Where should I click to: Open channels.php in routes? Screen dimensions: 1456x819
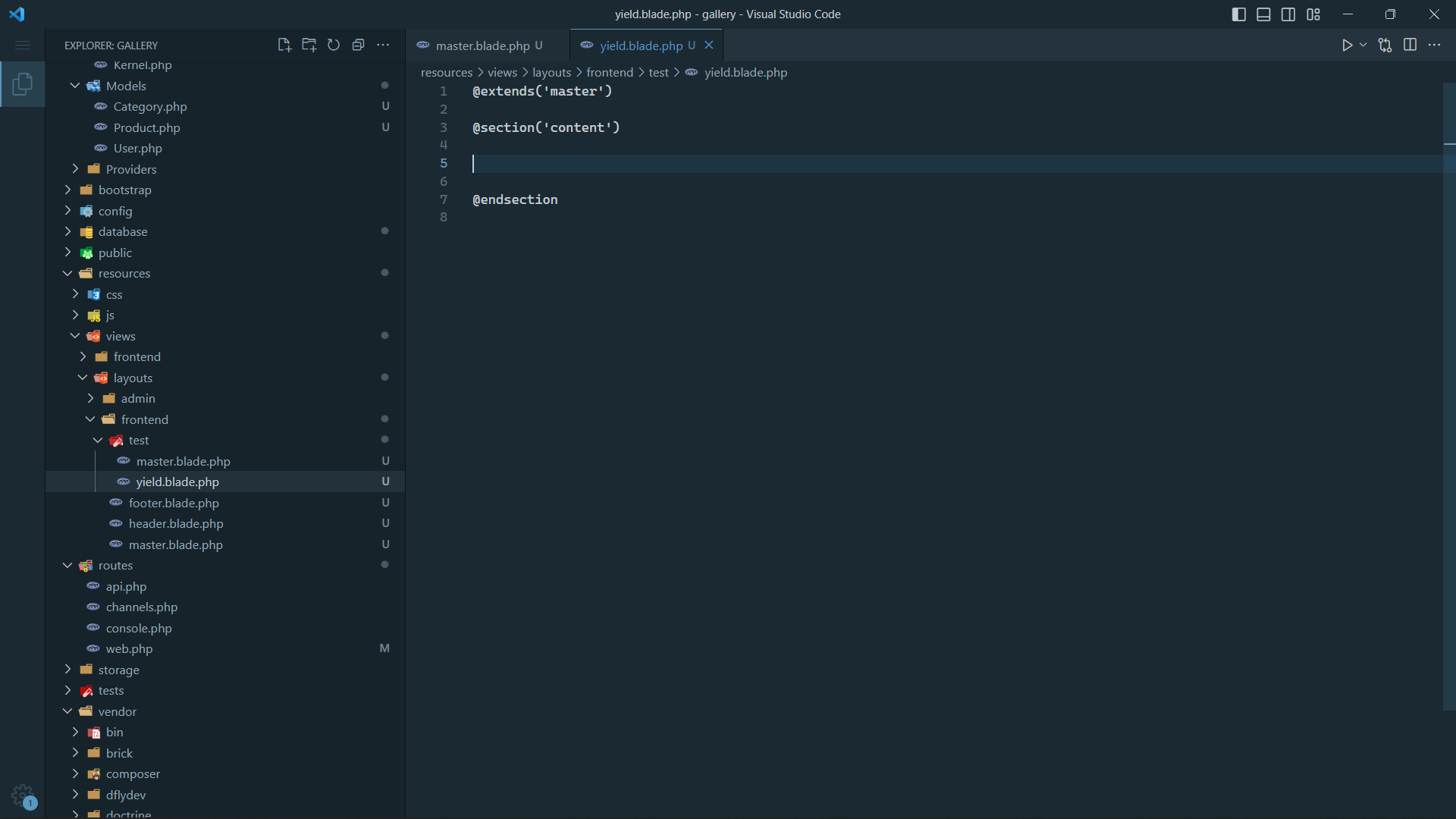(x=225, y=607)
